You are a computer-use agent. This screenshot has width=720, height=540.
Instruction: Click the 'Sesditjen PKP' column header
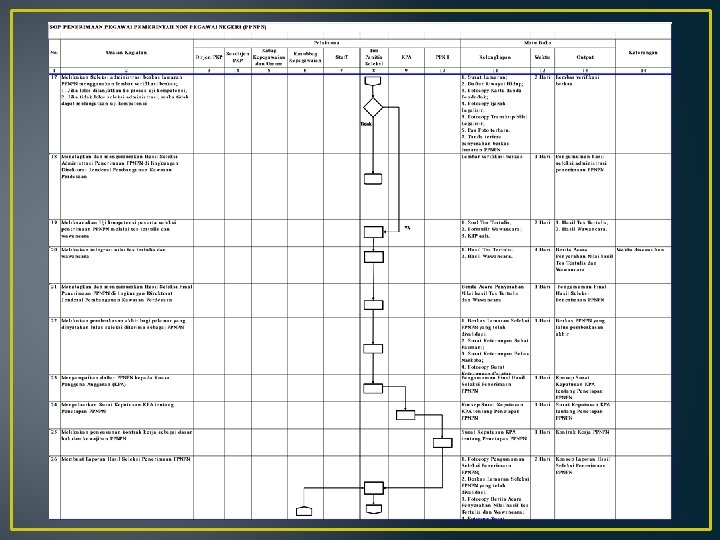(238, 57)
